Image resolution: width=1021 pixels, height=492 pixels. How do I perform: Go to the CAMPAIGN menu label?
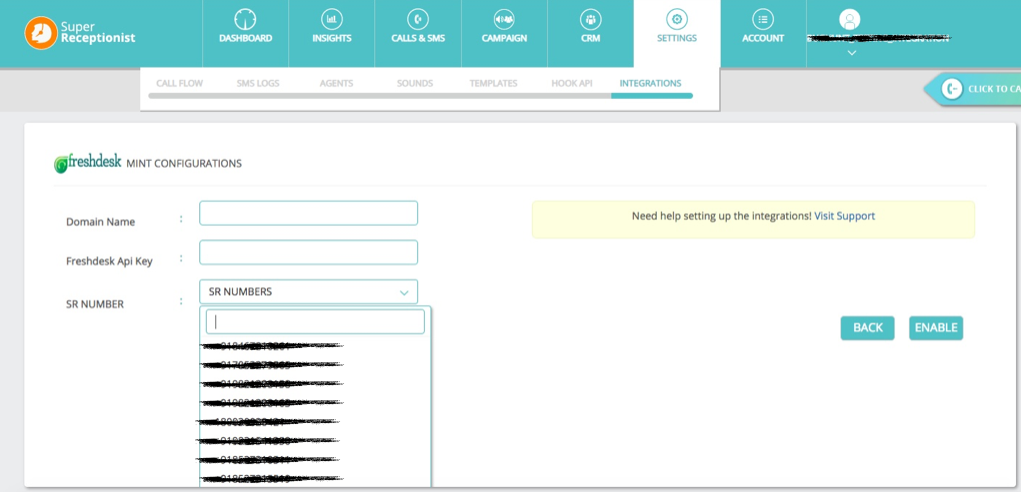point(504,38)
